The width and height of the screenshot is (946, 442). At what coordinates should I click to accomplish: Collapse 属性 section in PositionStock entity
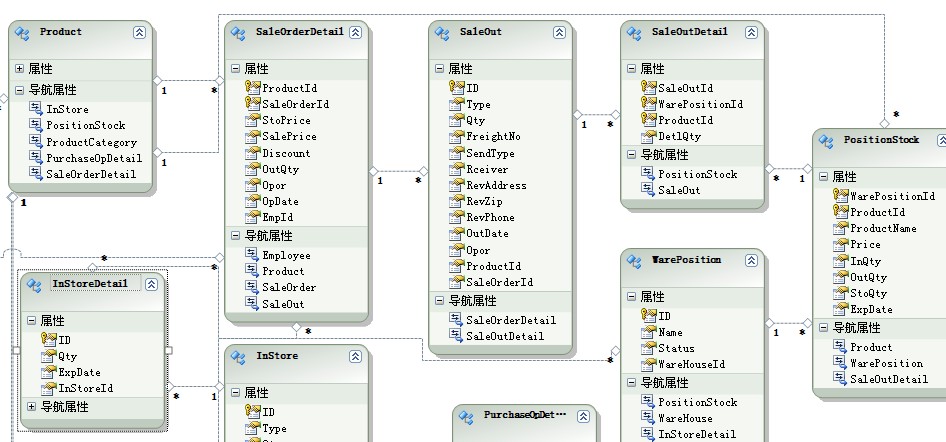click(824, 177)
